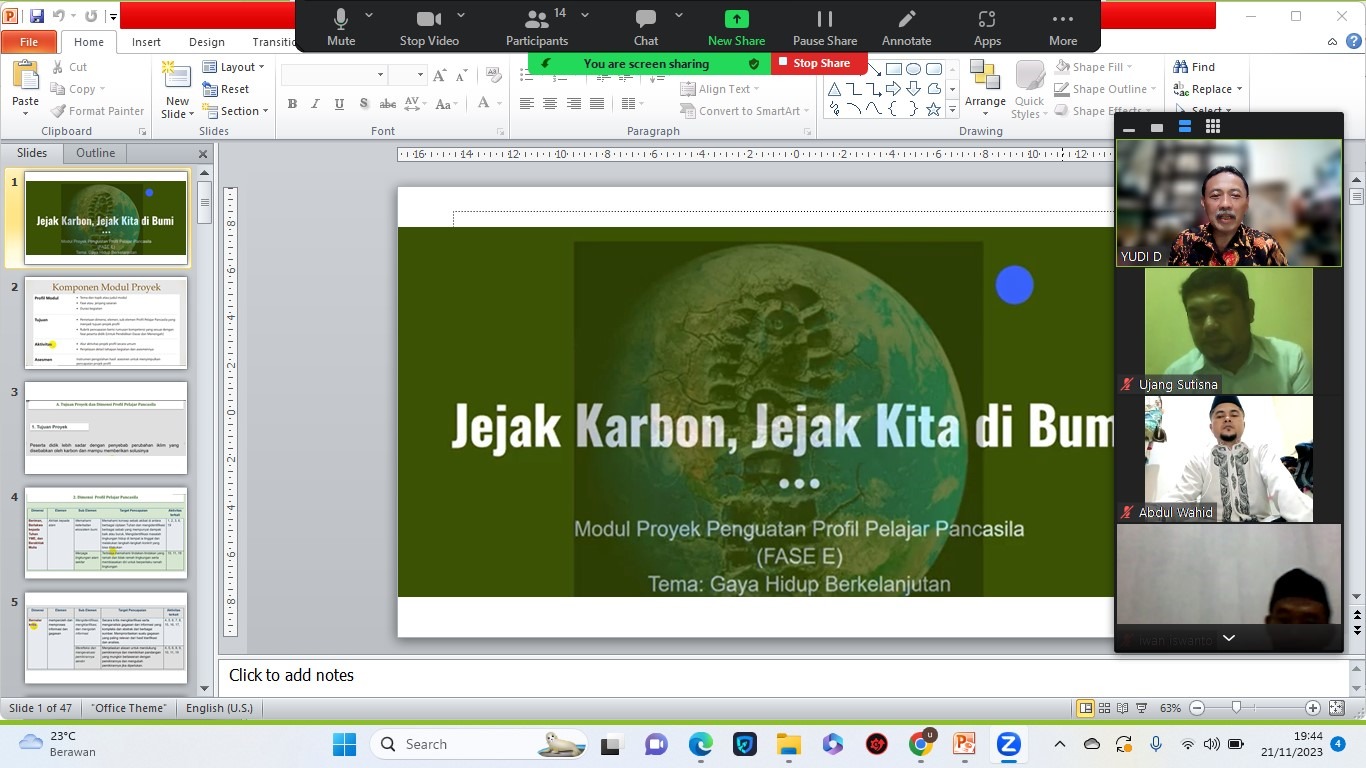Toggle text Shadow formatting

pos(363,104)
